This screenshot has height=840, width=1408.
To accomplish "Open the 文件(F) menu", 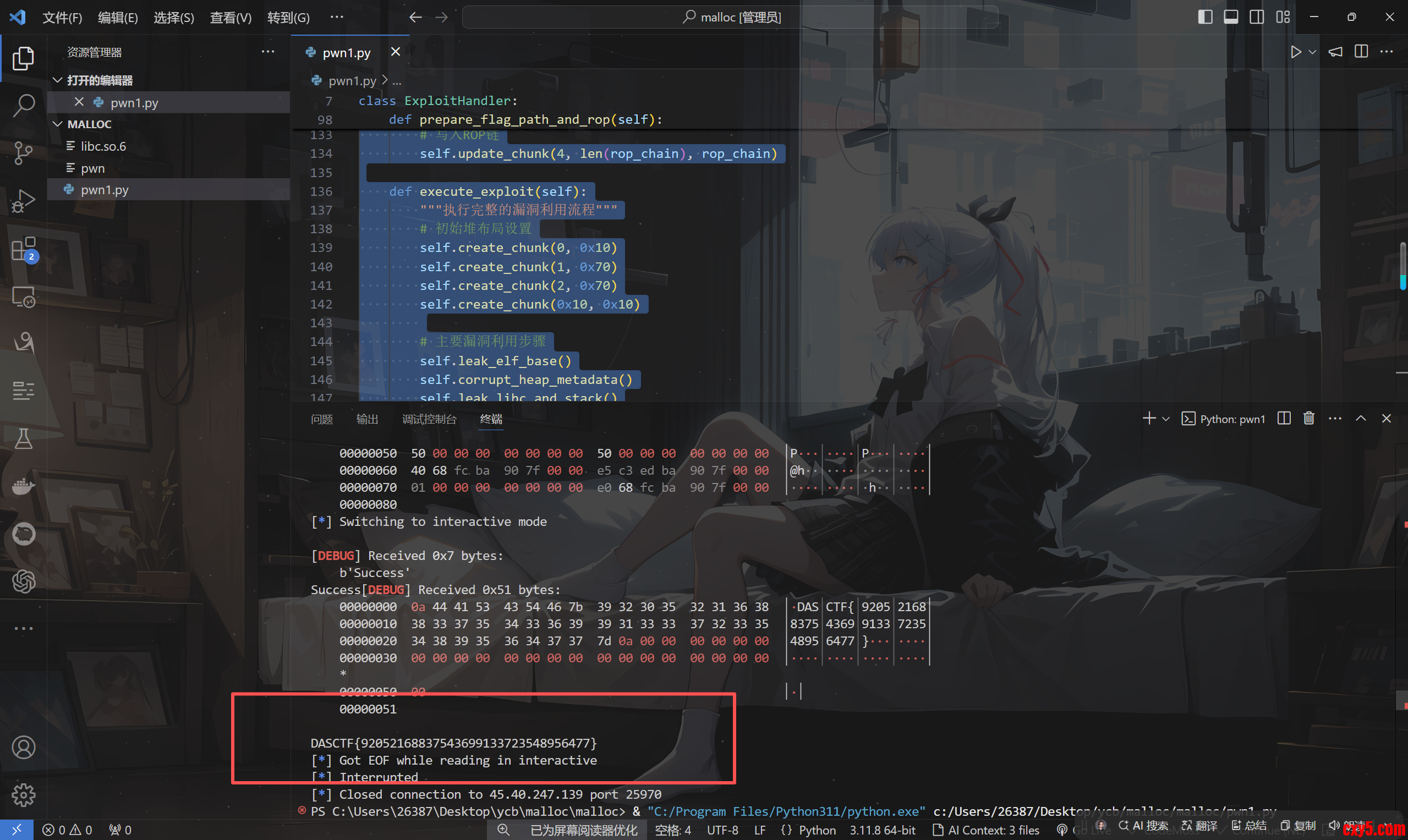I will pos(62,18).
